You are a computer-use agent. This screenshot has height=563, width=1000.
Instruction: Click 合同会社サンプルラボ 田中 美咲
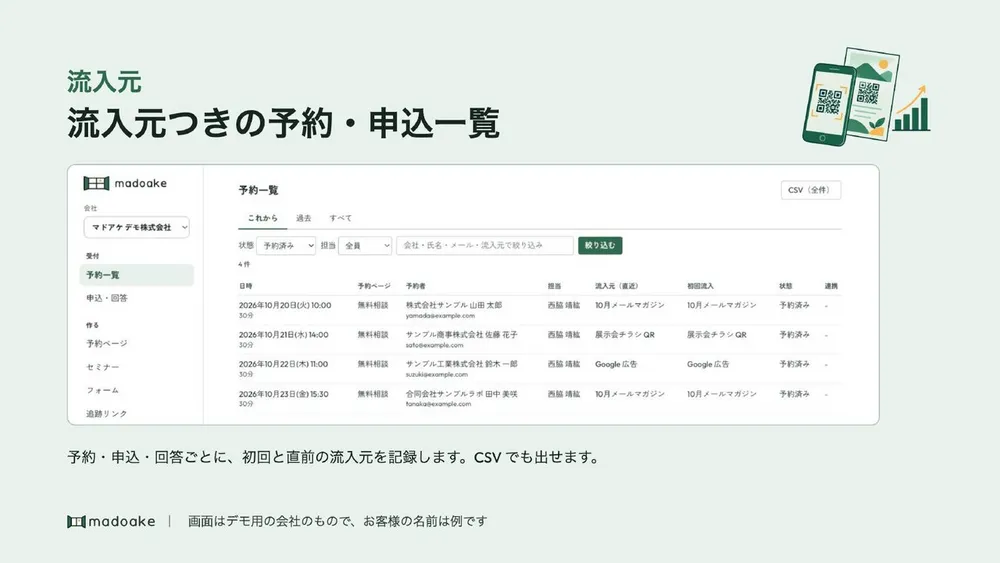[462, 394]
